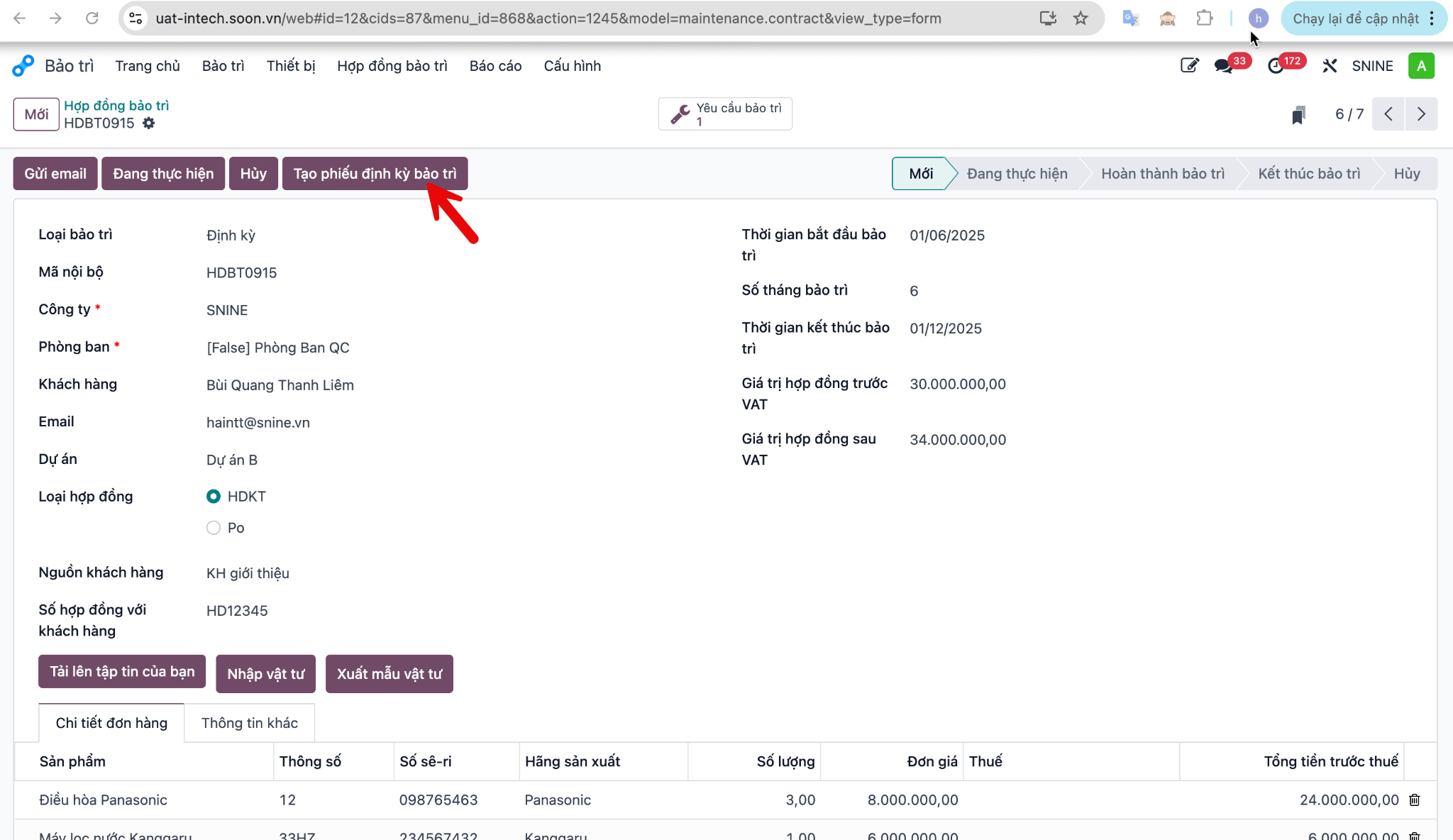Screen dimensions: 1453x840
Task: Open the messages chat icon with 33 badge
Action: (x=1223, y=66)
